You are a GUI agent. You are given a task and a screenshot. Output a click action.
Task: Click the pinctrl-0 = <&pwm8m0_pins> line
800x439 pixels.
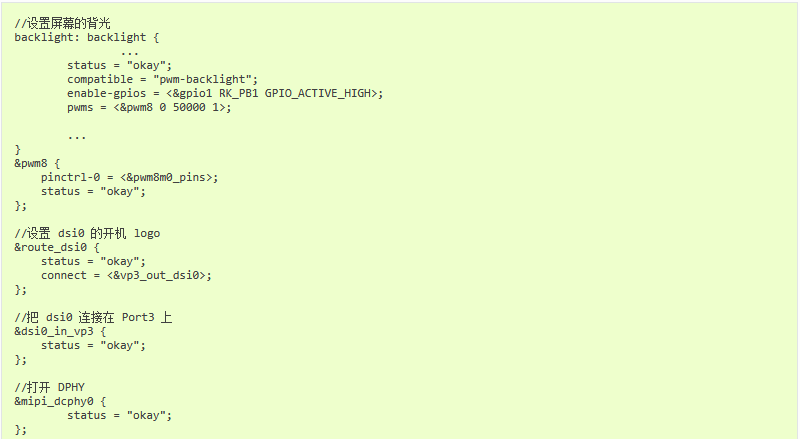[x=130, y=178]
